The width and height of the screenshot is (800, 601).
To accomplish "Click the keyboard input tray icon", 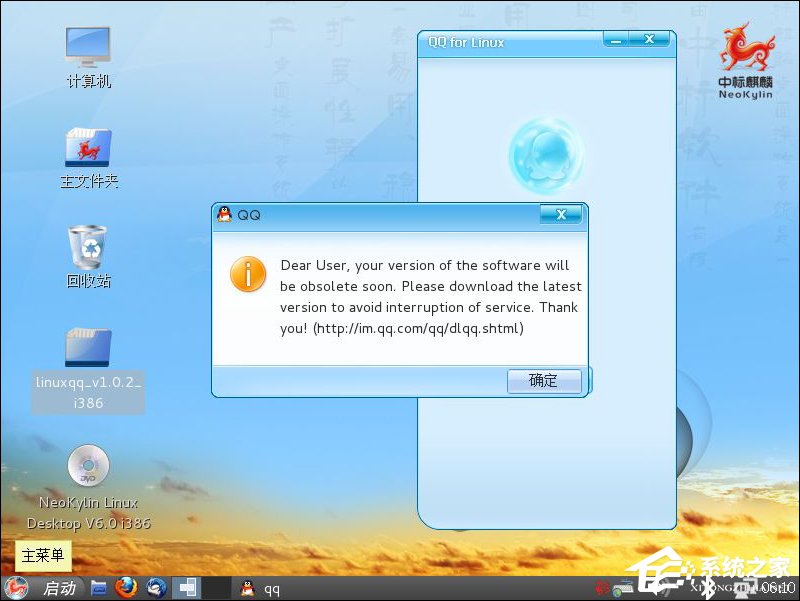I will (x=623, y=588).
